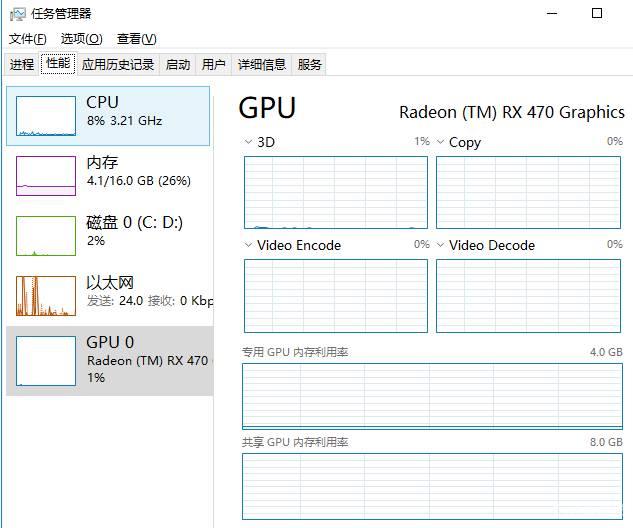Click the 专用 GPU 内存利用率 graph
Image resolution: width=633 pixels, height=528 pixels.
(432, 396)
